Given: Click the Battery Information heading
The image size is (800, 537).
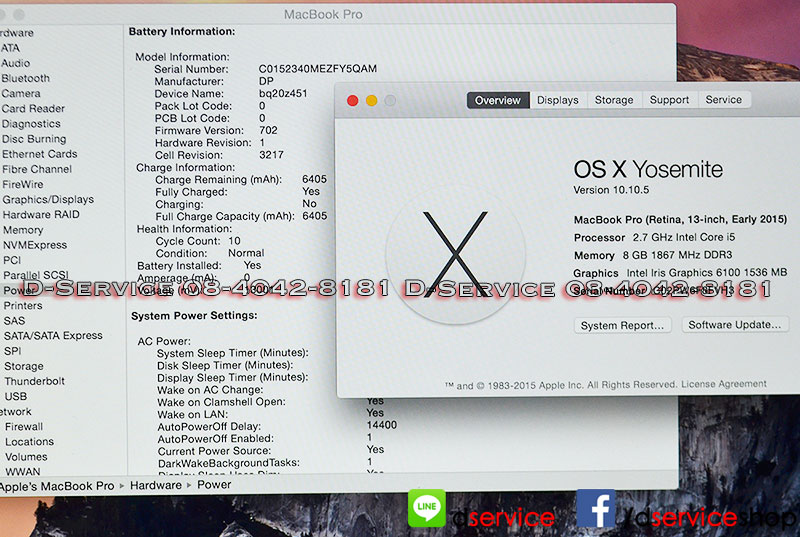Looking at the screenshot, I should coord(182,32).
